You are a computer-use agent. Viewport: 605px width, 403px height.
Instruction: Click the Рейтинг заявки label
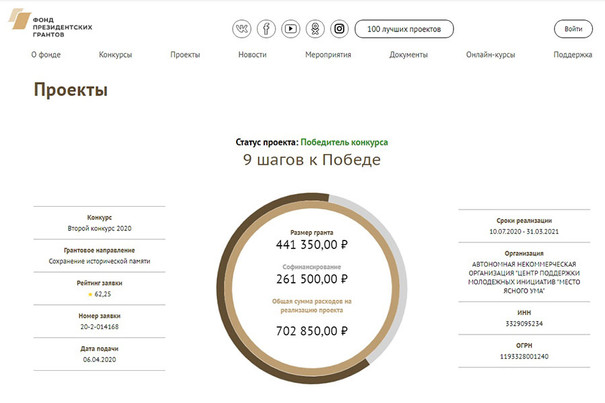(100, 283)
